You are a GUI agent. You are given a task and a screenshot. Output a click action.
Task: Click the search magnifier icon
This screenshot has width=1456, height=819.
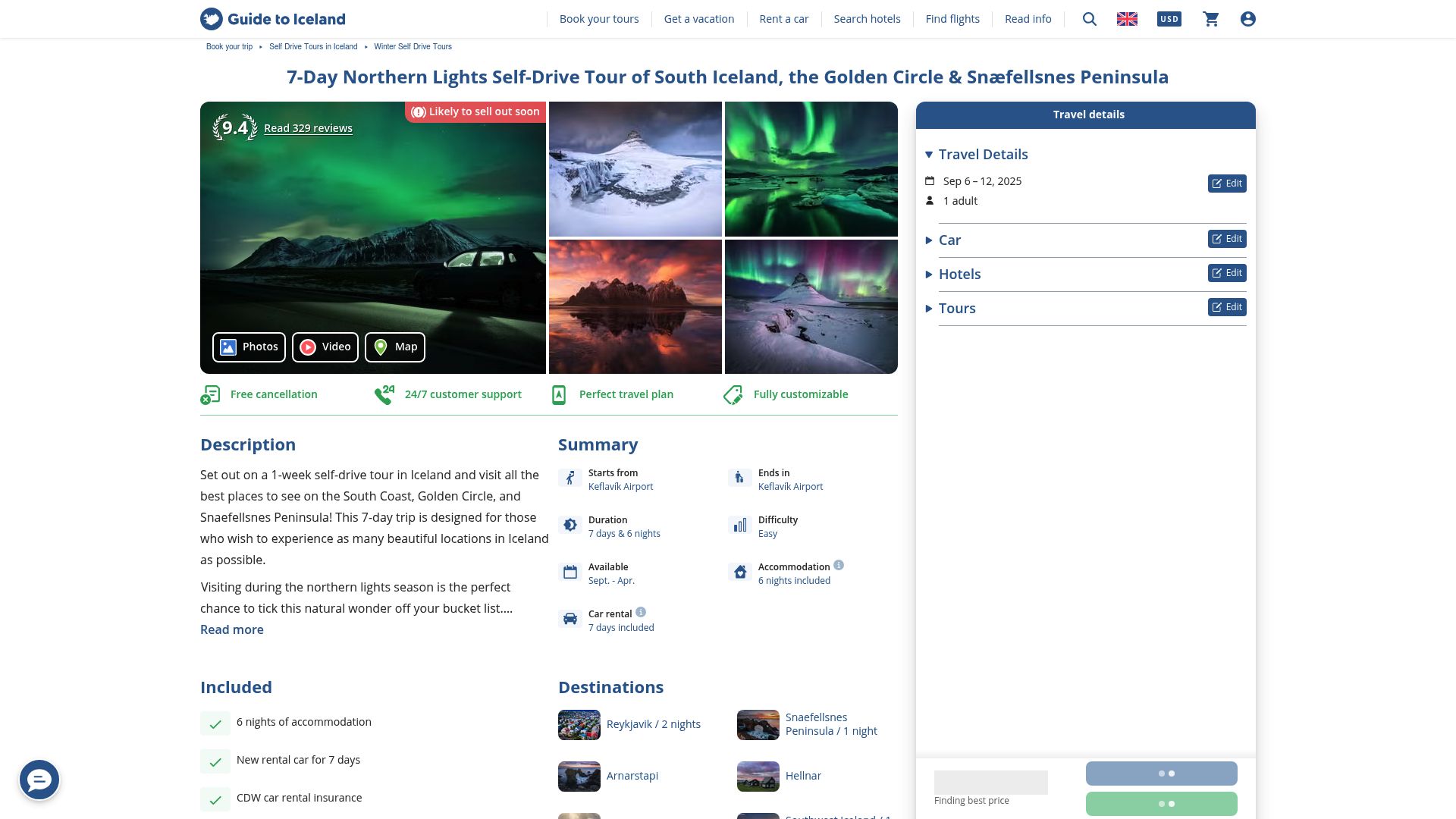coord(1090,19)
